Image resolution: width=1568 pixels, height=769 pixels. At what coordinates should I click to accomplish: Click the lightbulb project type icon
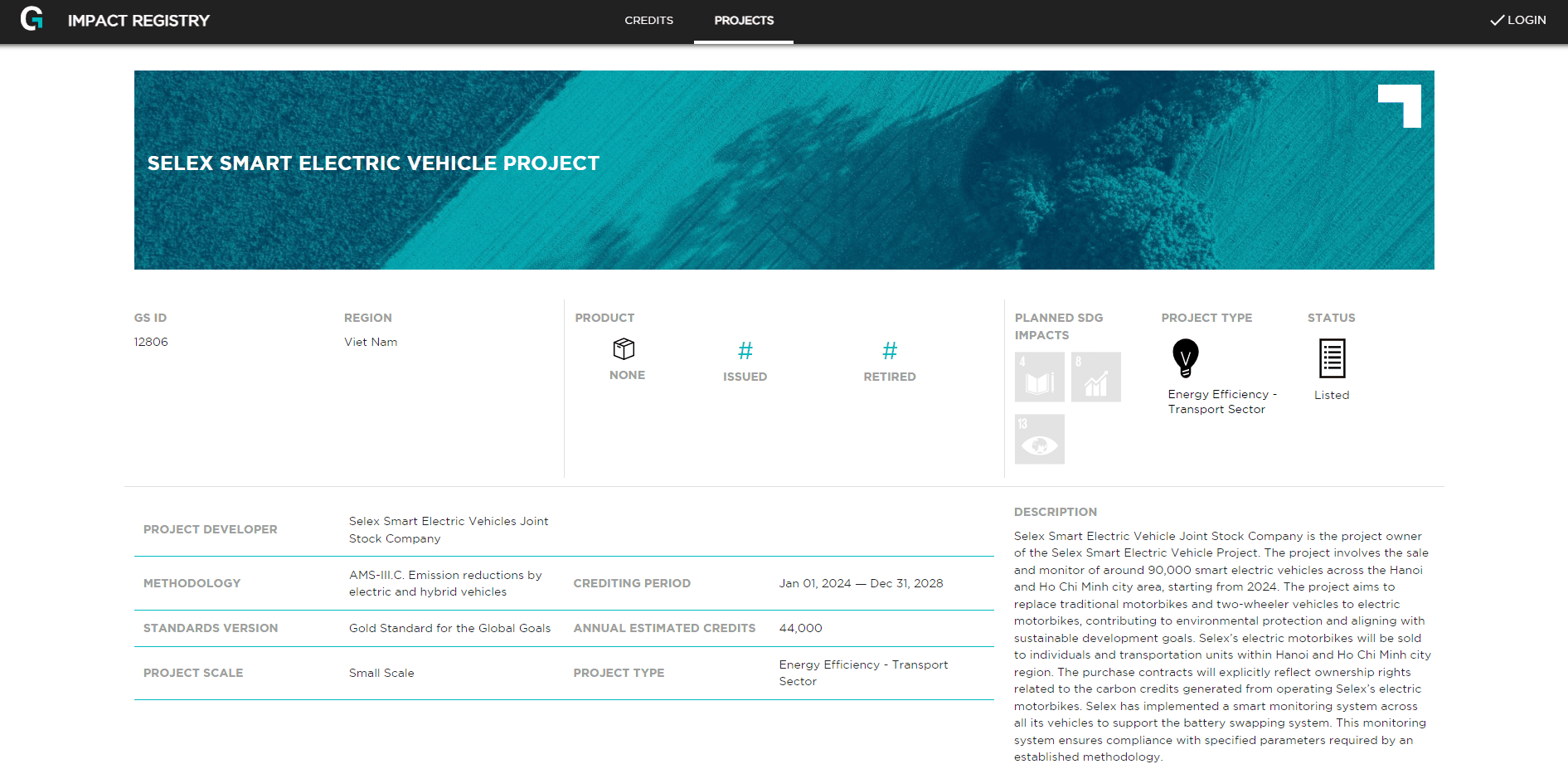tap(1185, 358)
